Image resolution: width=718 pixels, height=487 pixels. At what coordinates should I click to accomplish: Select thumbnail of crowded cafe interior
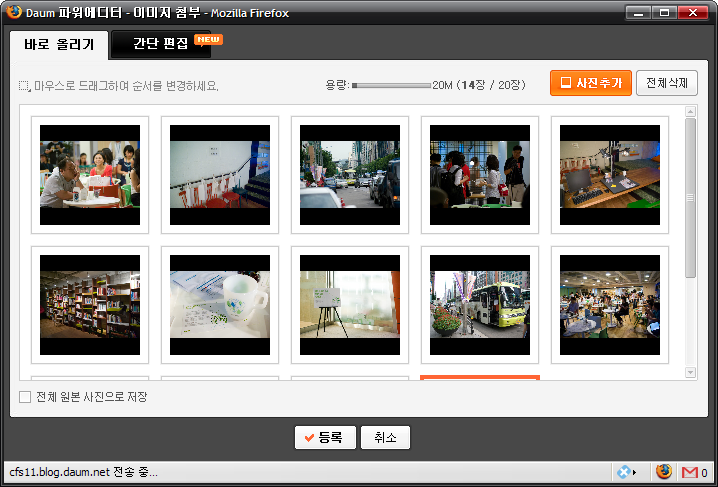[610, 305]
